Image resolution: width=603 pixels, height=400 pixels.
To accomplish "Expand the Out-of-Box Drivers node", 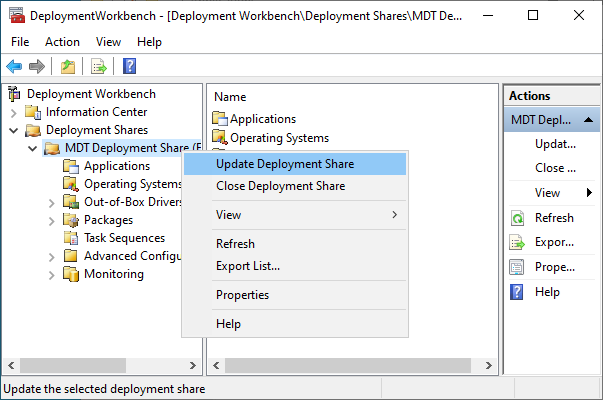I will (x=52, y=203).
